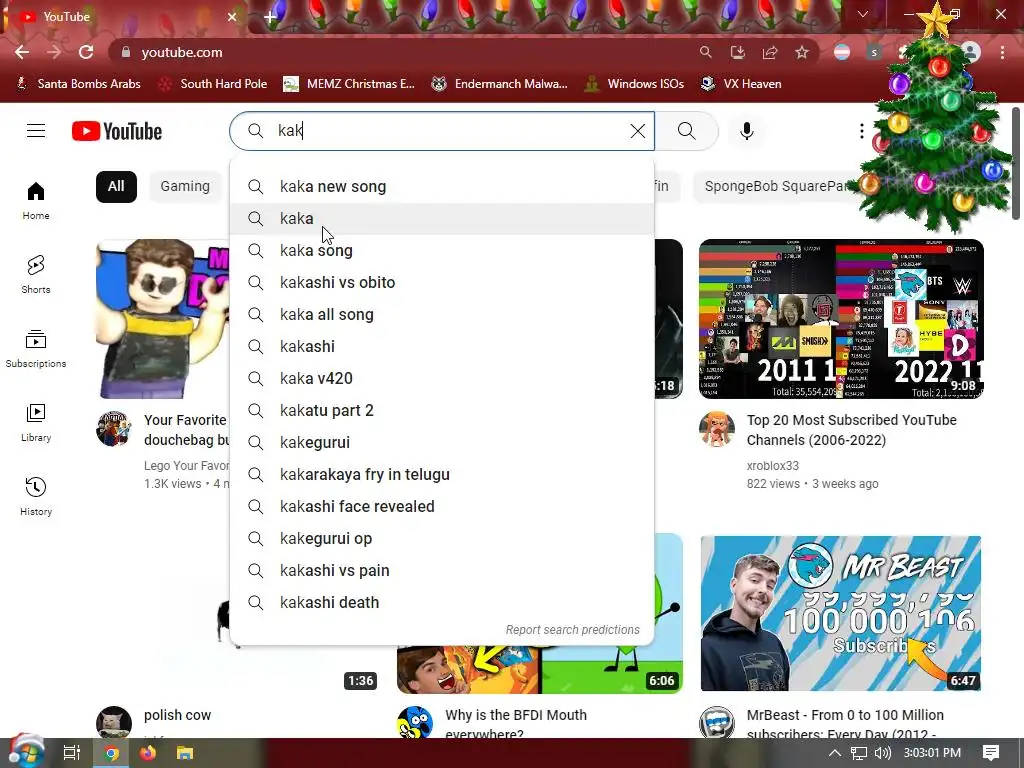This screenshot has height=768, width=1024.
Task: Select the Gaming filter chip
Action: pos(185,187)
